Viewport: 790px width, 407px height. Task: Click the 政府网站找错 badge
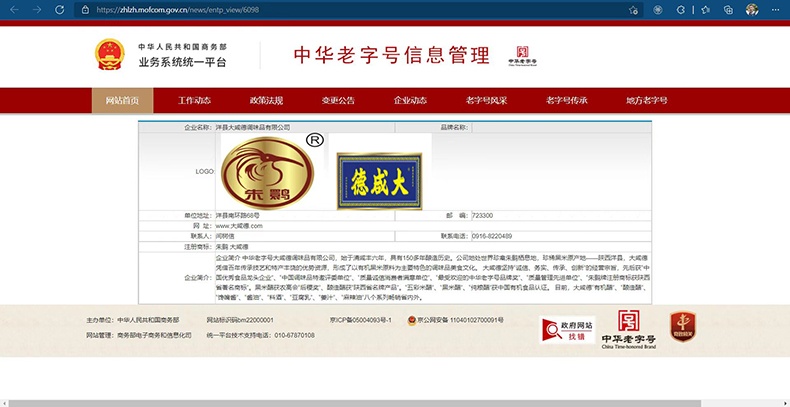tap(567, 330)
